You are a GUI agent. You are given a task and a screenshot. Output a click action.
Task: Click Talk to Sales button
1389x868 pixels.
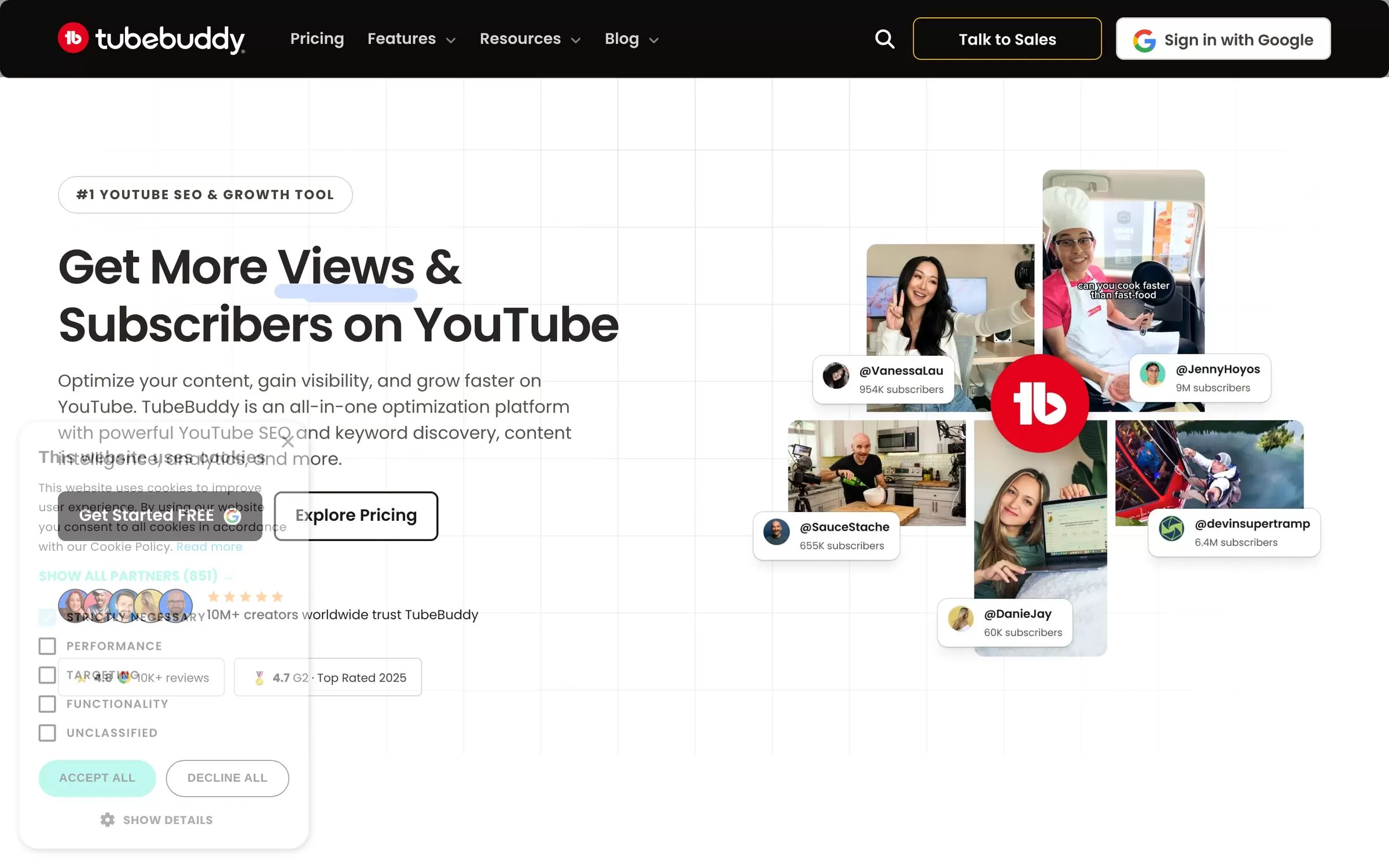click(1007, 39)
